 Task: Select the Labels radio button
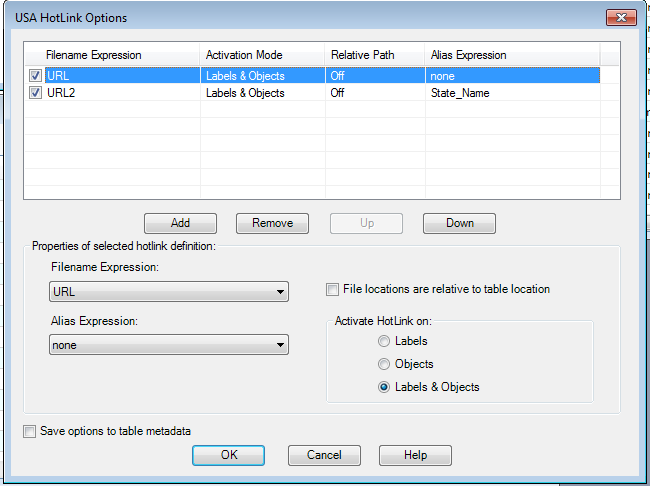pyautogui.click(x=384, y=341)
